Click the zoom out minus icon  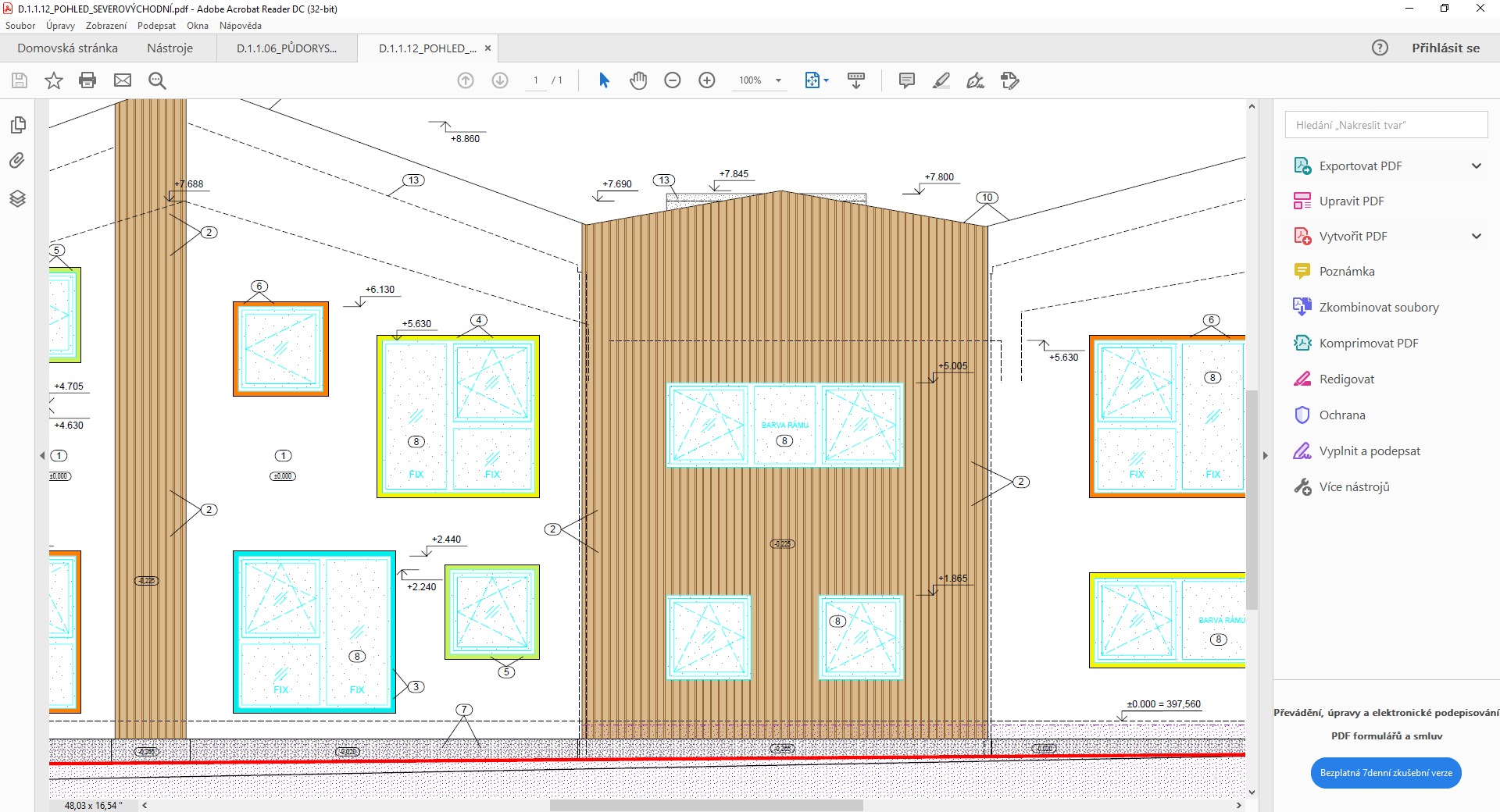click(x=673, y=80)
